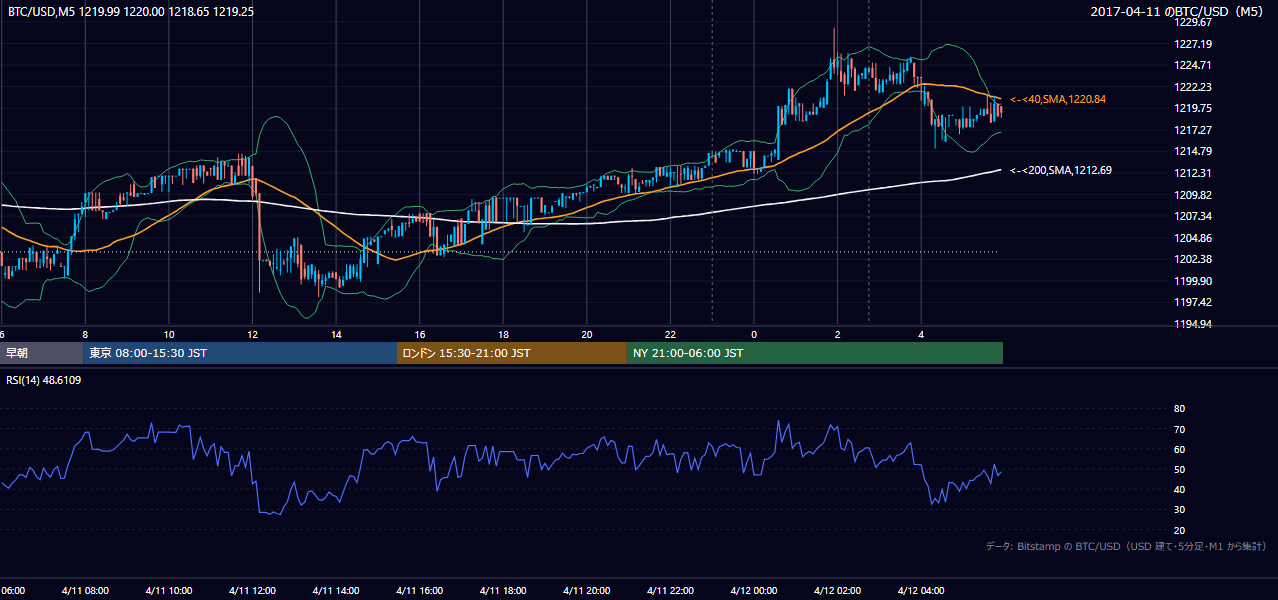
Task: Select the 早朝 session bar
Action: pyautogui.click(x=42, y=353)
